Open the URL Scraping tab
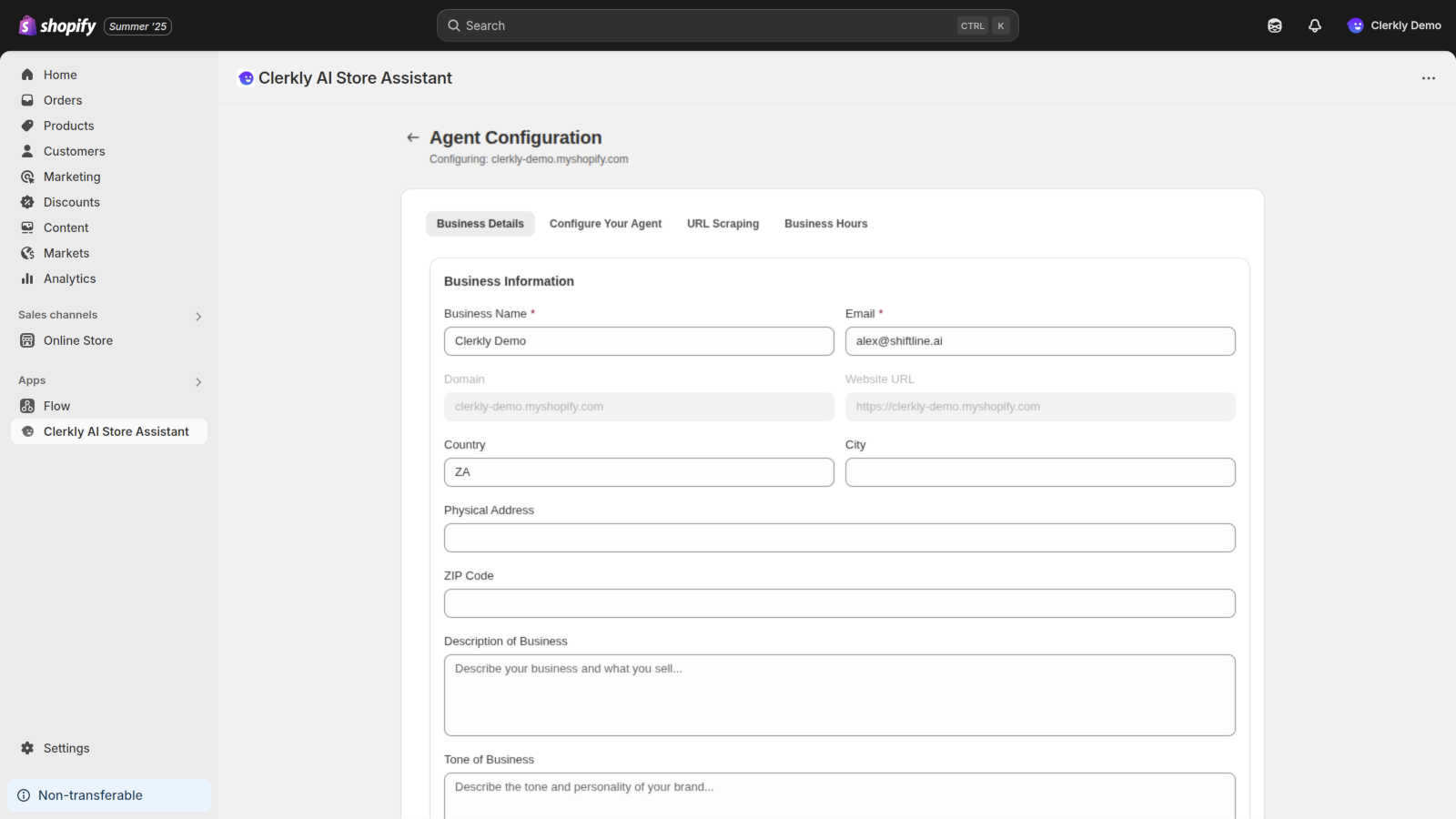 [723, 224]
